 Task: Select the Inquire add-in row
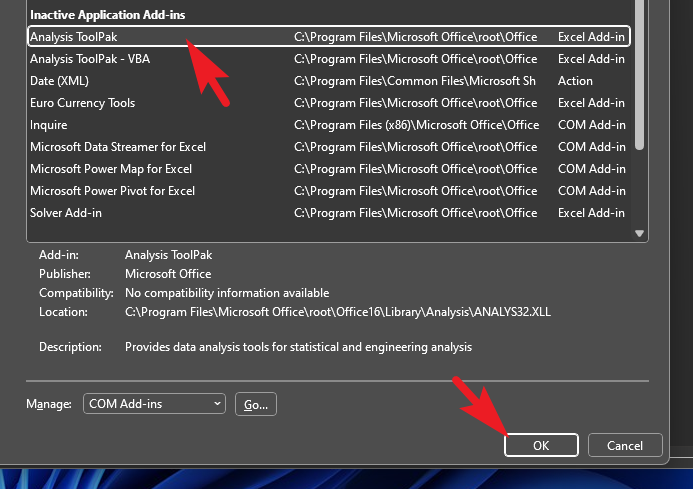[x=329, y=125]
